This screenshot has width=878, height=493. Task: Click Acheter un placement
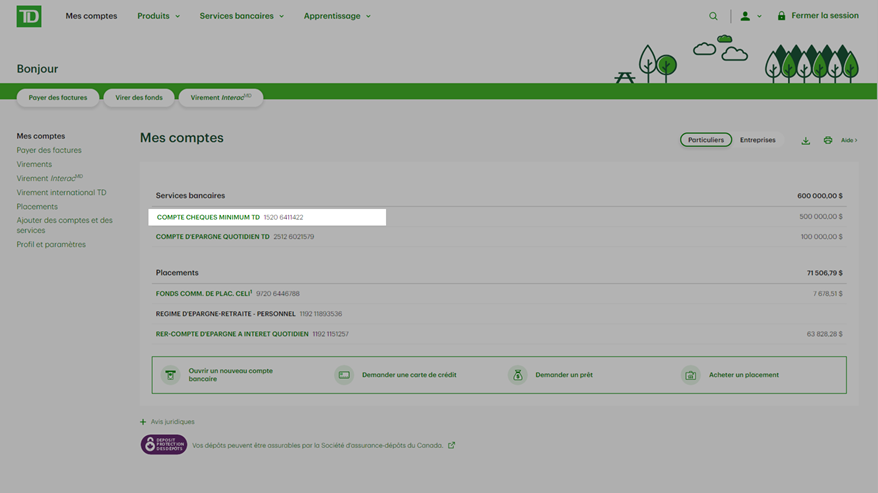tap(744, 375)
